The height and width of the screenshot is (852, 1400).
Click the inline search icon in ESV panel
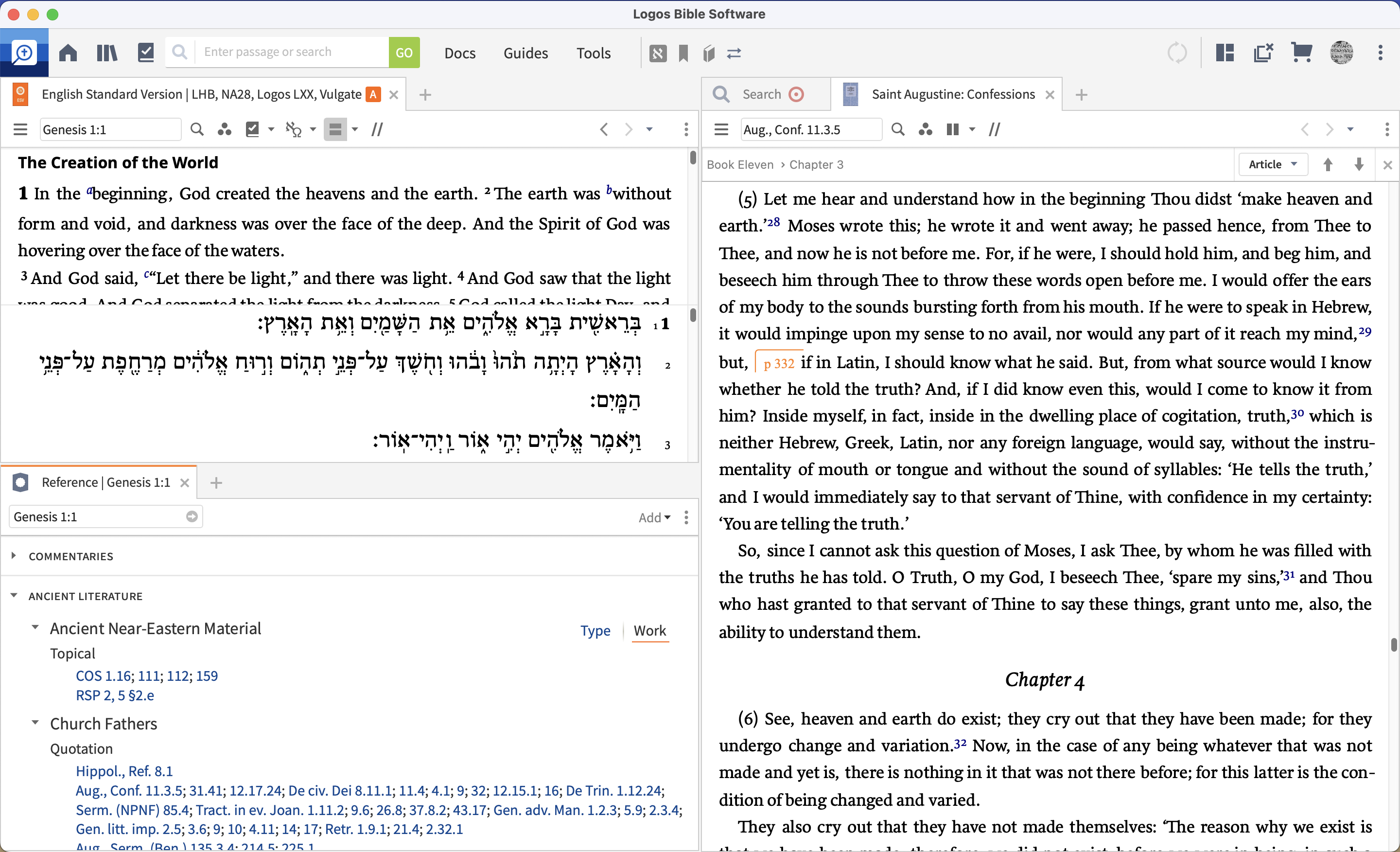coord(196,129)
